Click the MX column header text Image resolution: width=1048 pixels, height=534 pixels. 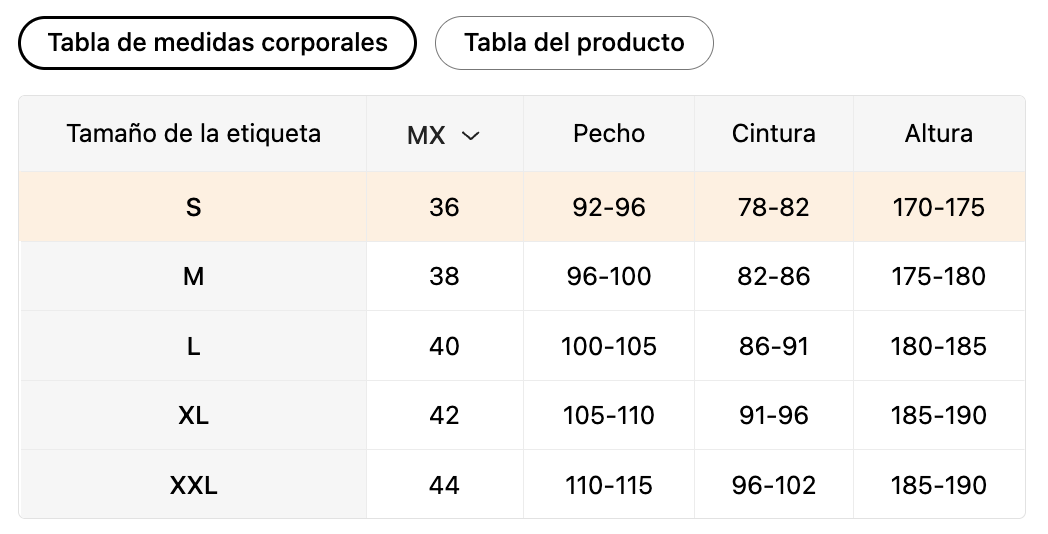pyautogui.click(x=426, y=136)
